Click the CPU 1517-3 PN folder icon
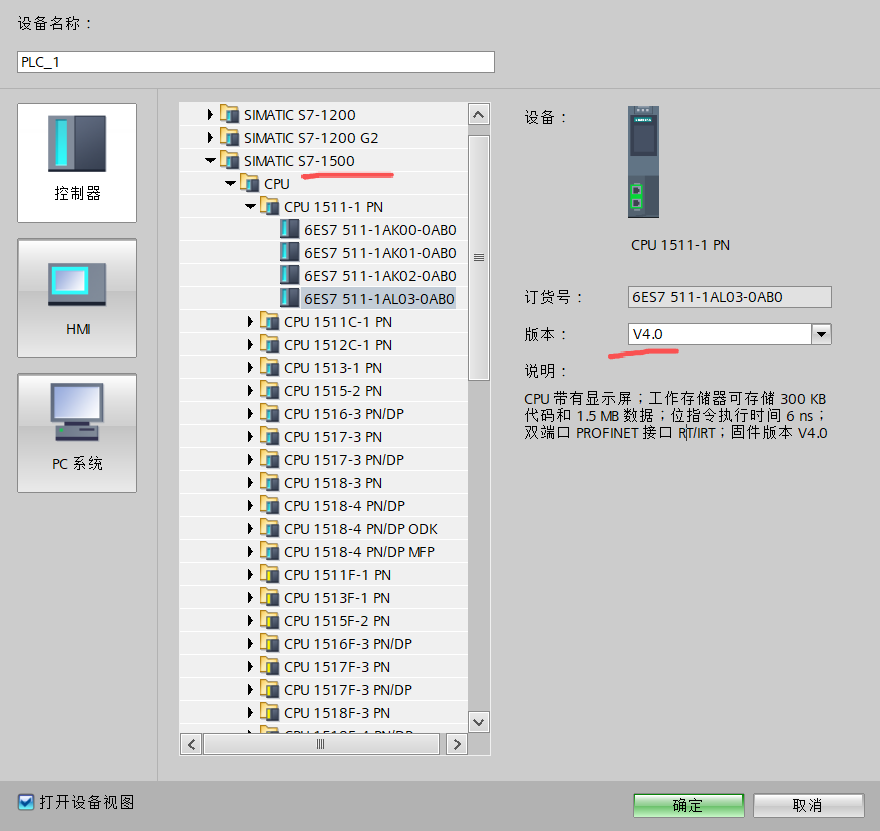The width and height of the screenshot is (880, 831). coord(269,437)
